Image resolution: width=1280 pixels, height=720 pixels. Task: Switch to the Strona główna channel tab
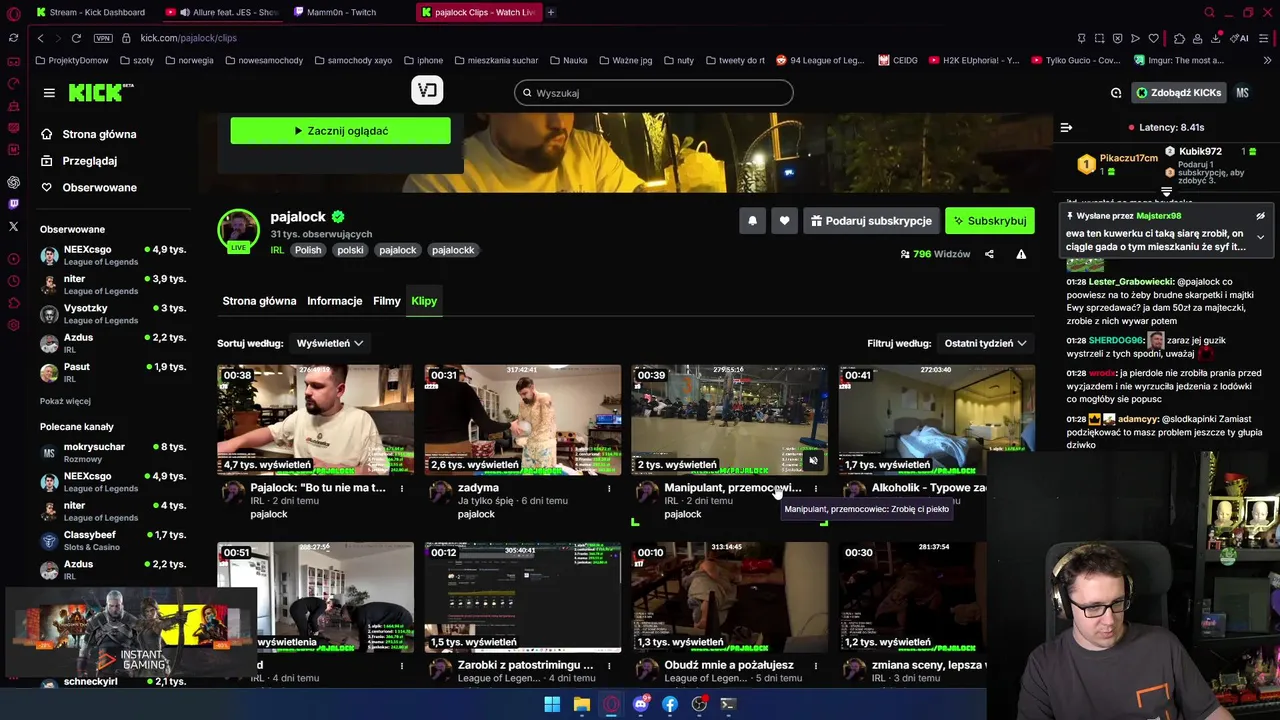point(259,301)
